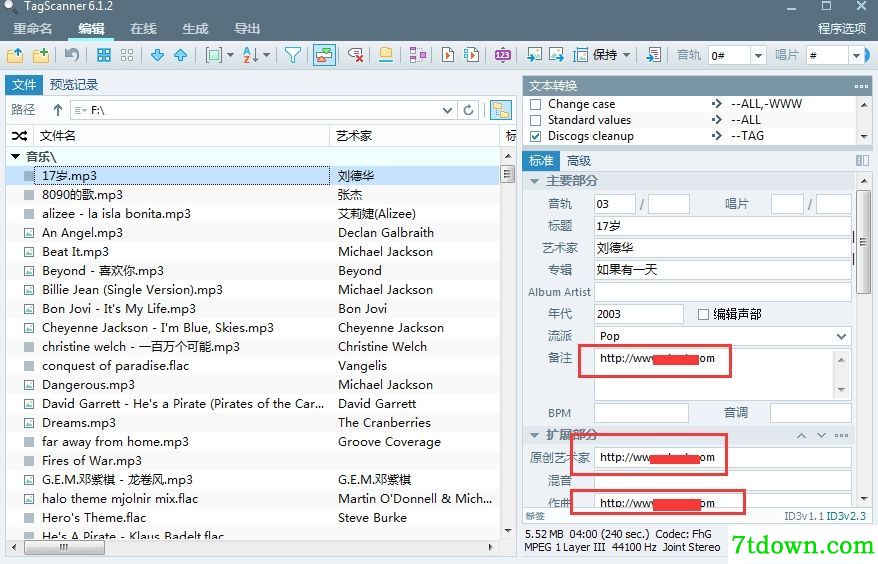Click the remove tags icon

tap(355, 55)
